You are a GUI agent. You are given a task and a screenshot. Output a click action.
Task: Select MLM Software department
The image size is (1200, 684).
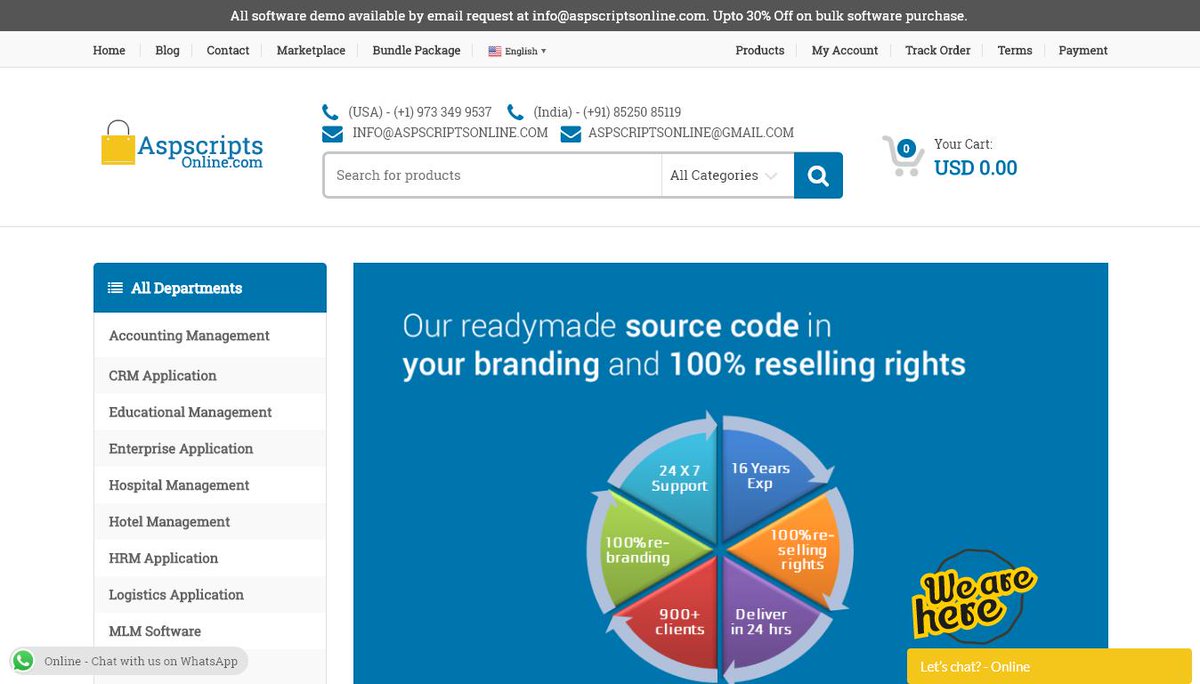155,631
